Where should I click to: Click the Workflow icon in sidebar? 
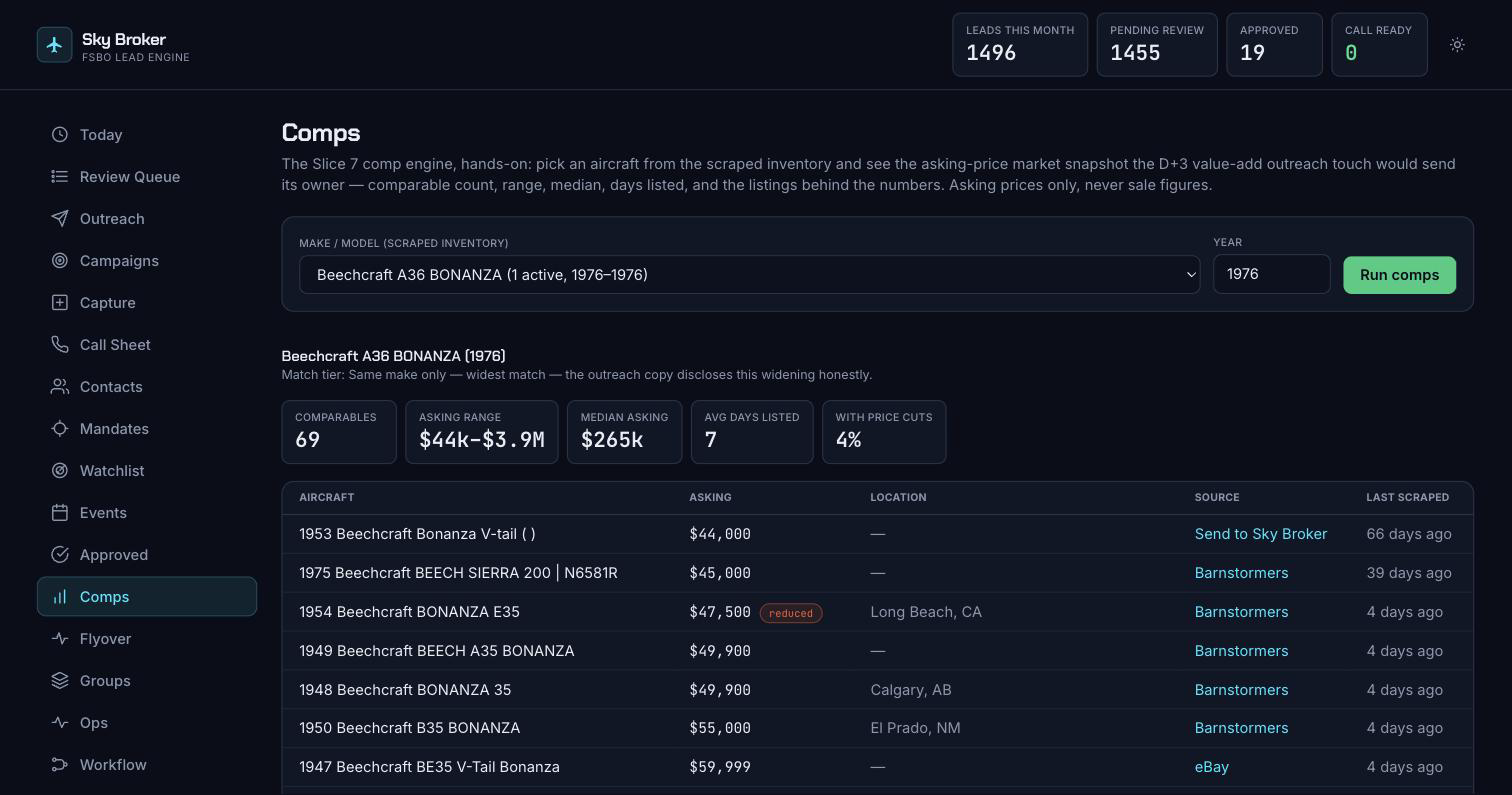(x=60, y=765)
